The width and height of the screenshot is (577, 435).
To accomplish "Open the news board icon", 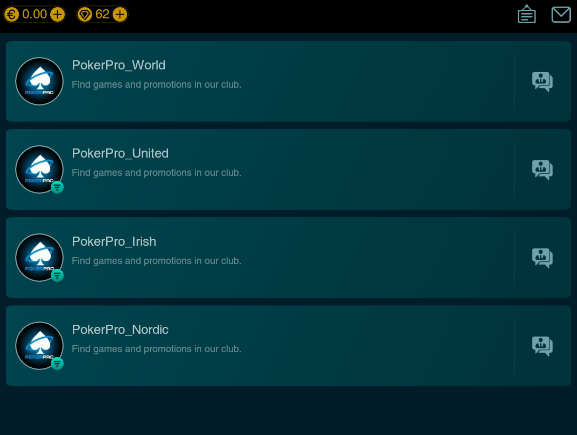I will click(527, 14).
